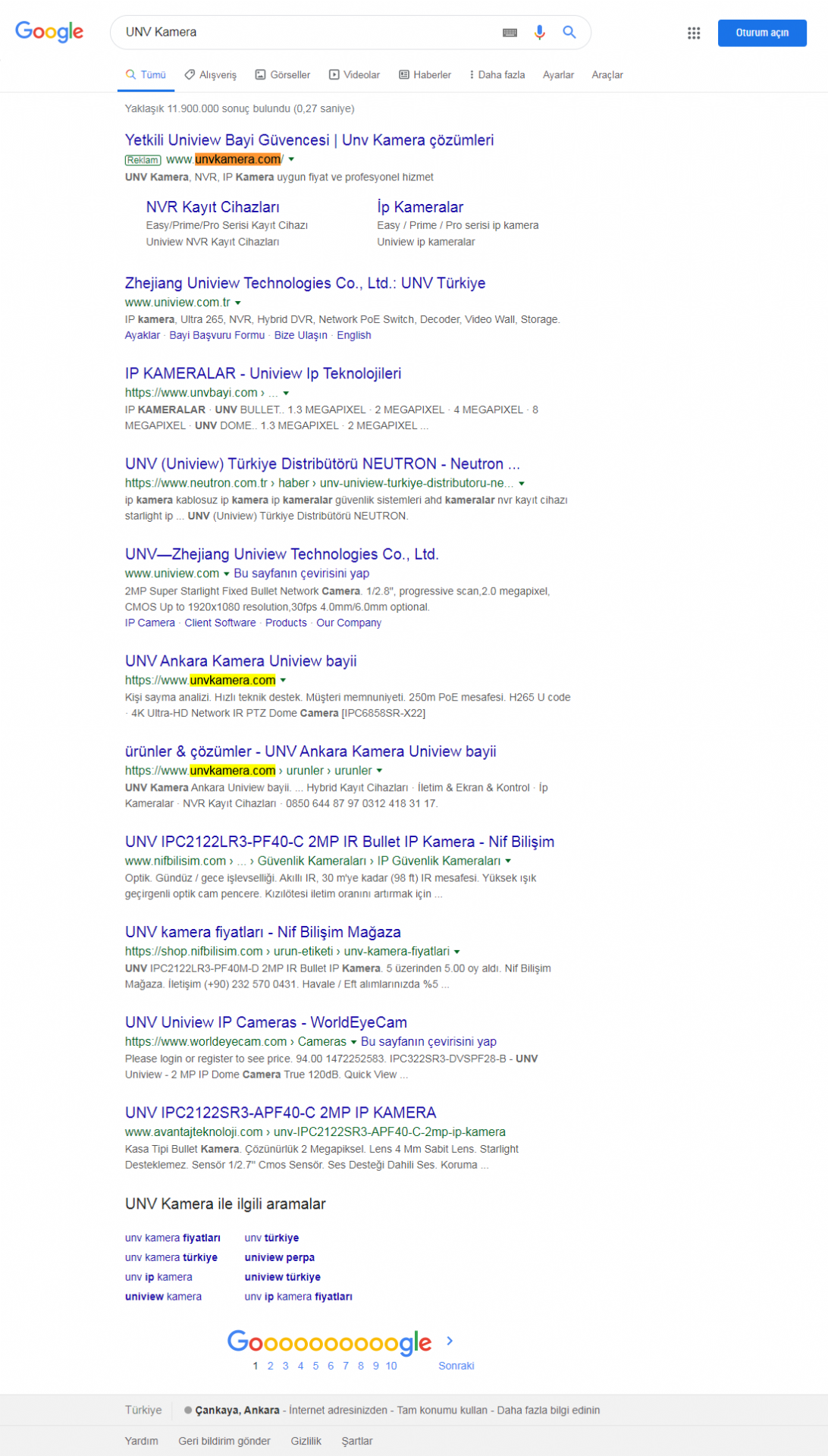
Task: Click the Google logo
Action: click(x=49, y=32)
